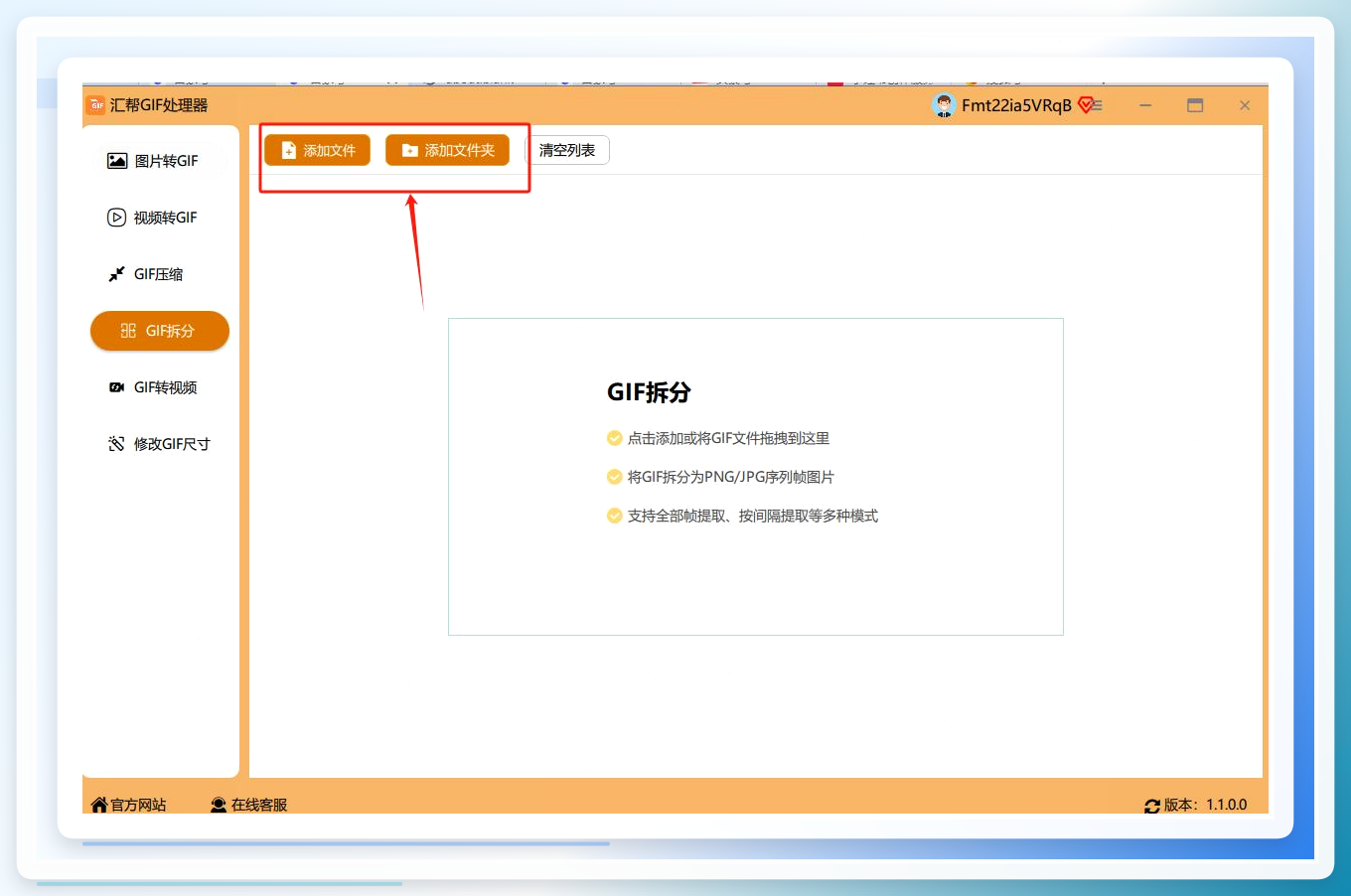Open the 图片转GIF sidebar section
The width and height of the screenshot is (1351, 896).
(159, 161)
